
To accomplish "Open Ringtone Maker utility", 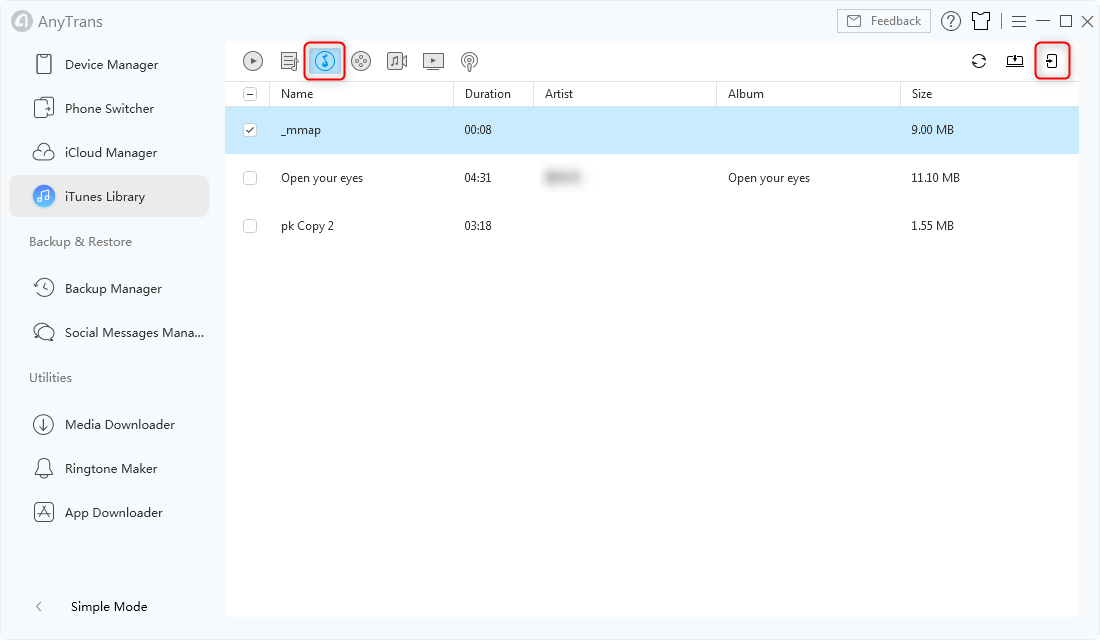I will (109, 468).
